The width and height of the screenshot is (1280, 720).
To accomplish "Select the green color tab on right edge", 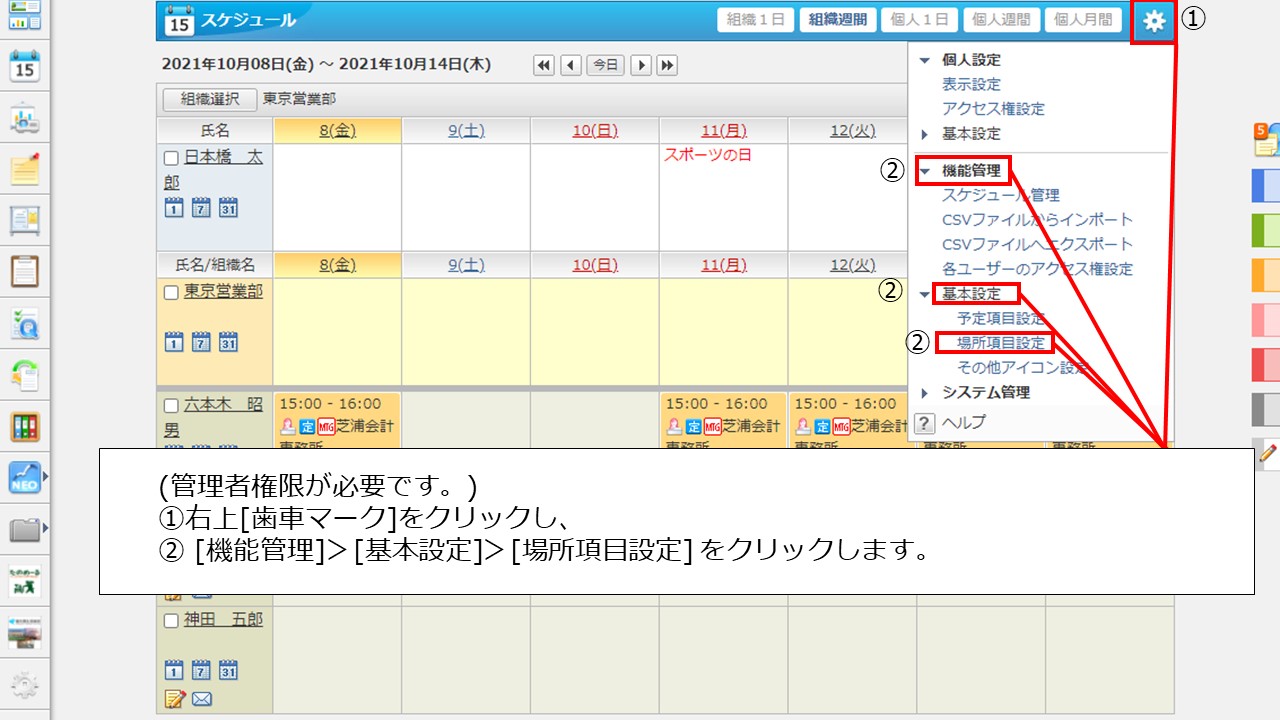I will (x=1265, y=230).
